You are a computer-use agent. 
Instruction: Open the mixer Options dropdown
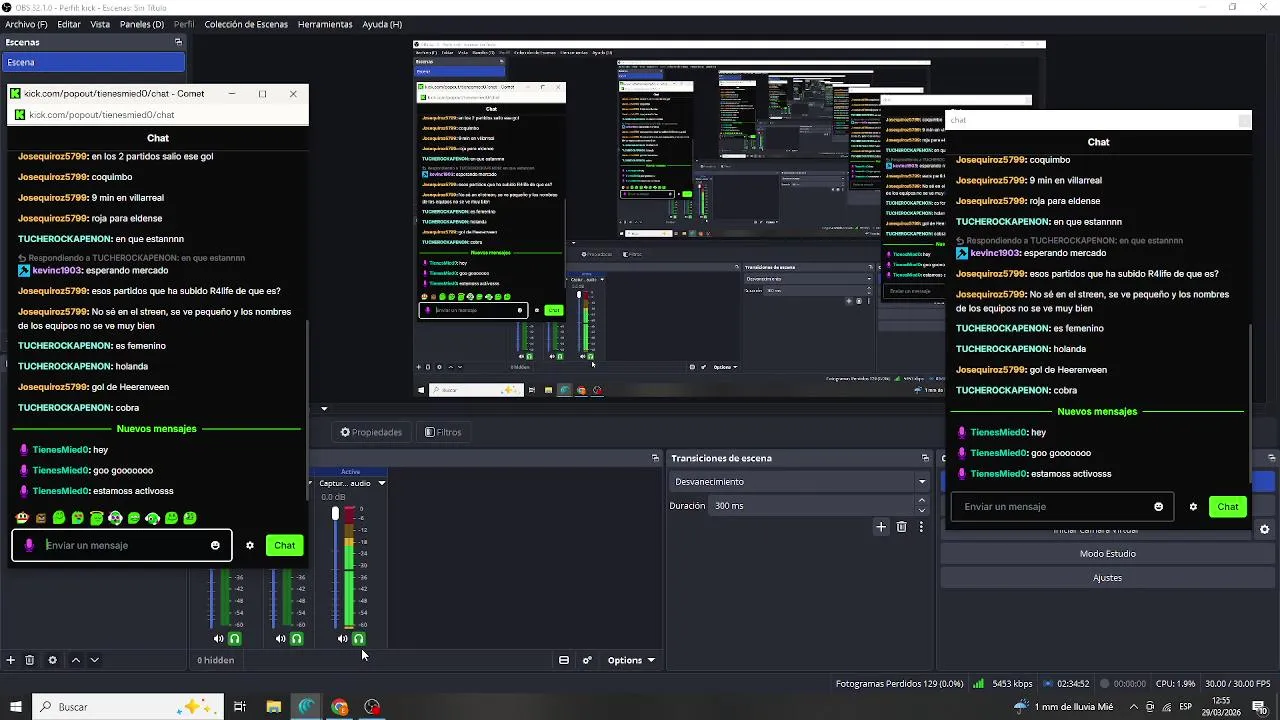[631, 660]
